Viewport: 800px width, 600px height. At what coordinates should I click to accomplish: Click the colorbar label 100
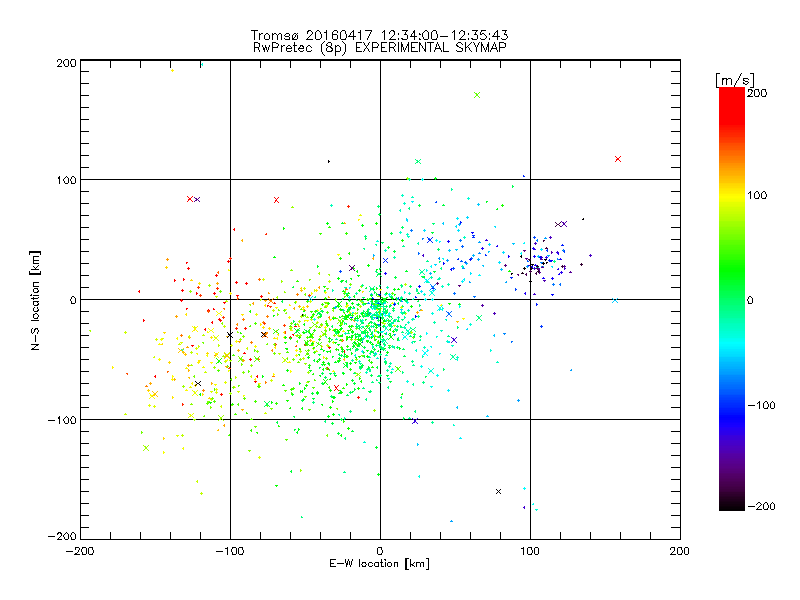757,195
